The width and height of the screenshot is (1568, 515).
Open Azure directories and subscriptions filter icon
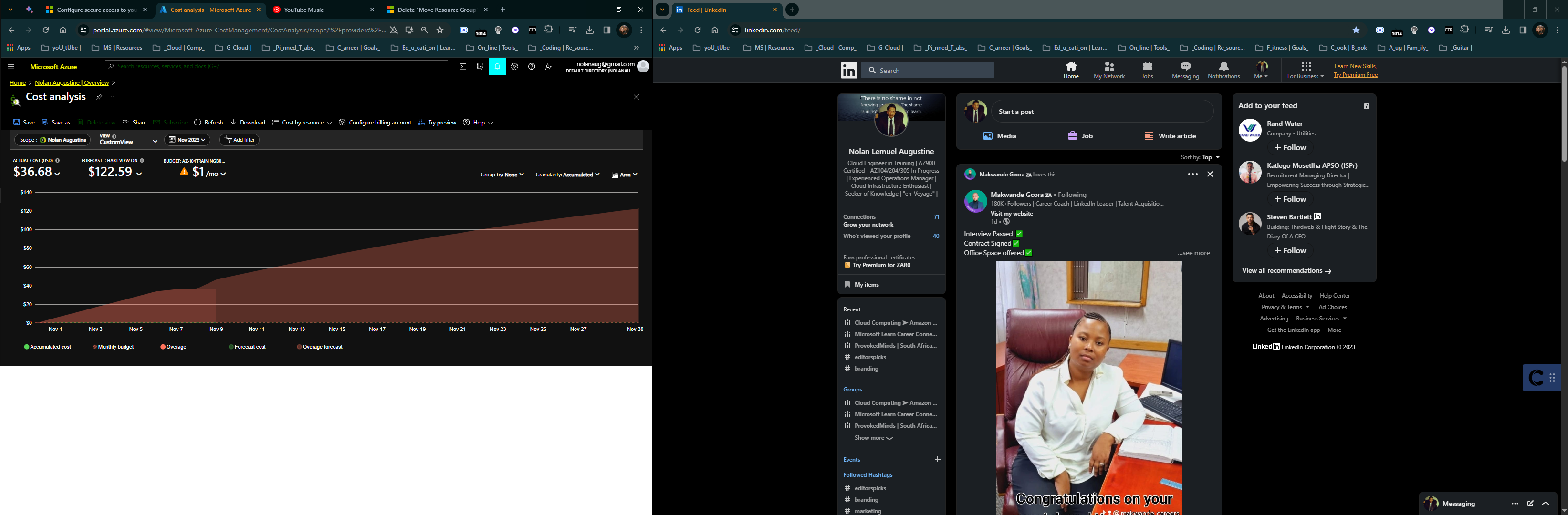pos(480,66)
